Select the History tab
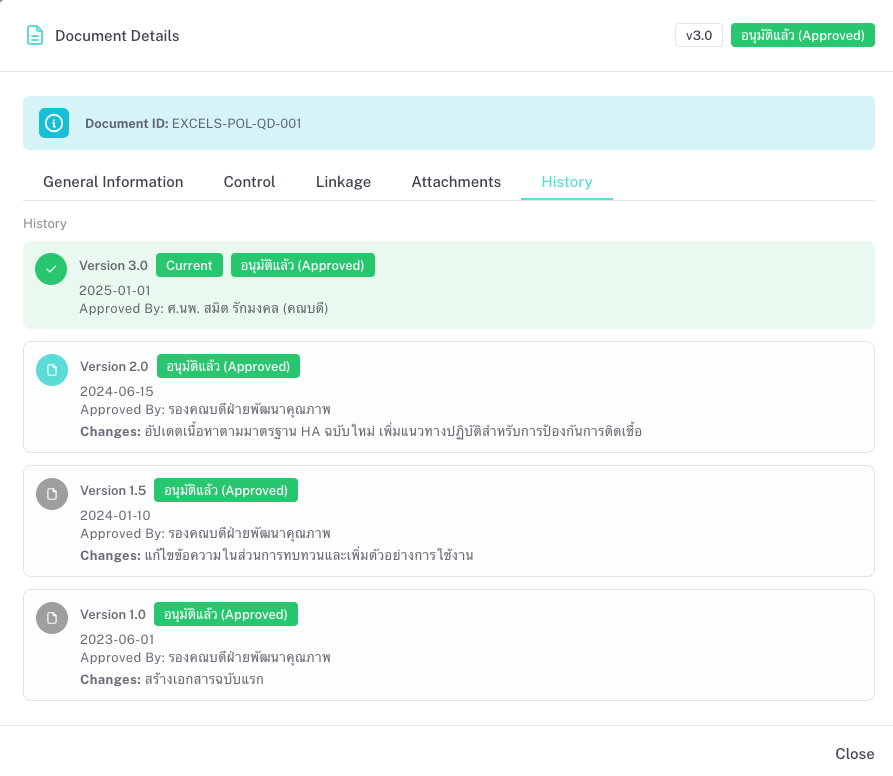893x776 pixels. click(566, 182)
